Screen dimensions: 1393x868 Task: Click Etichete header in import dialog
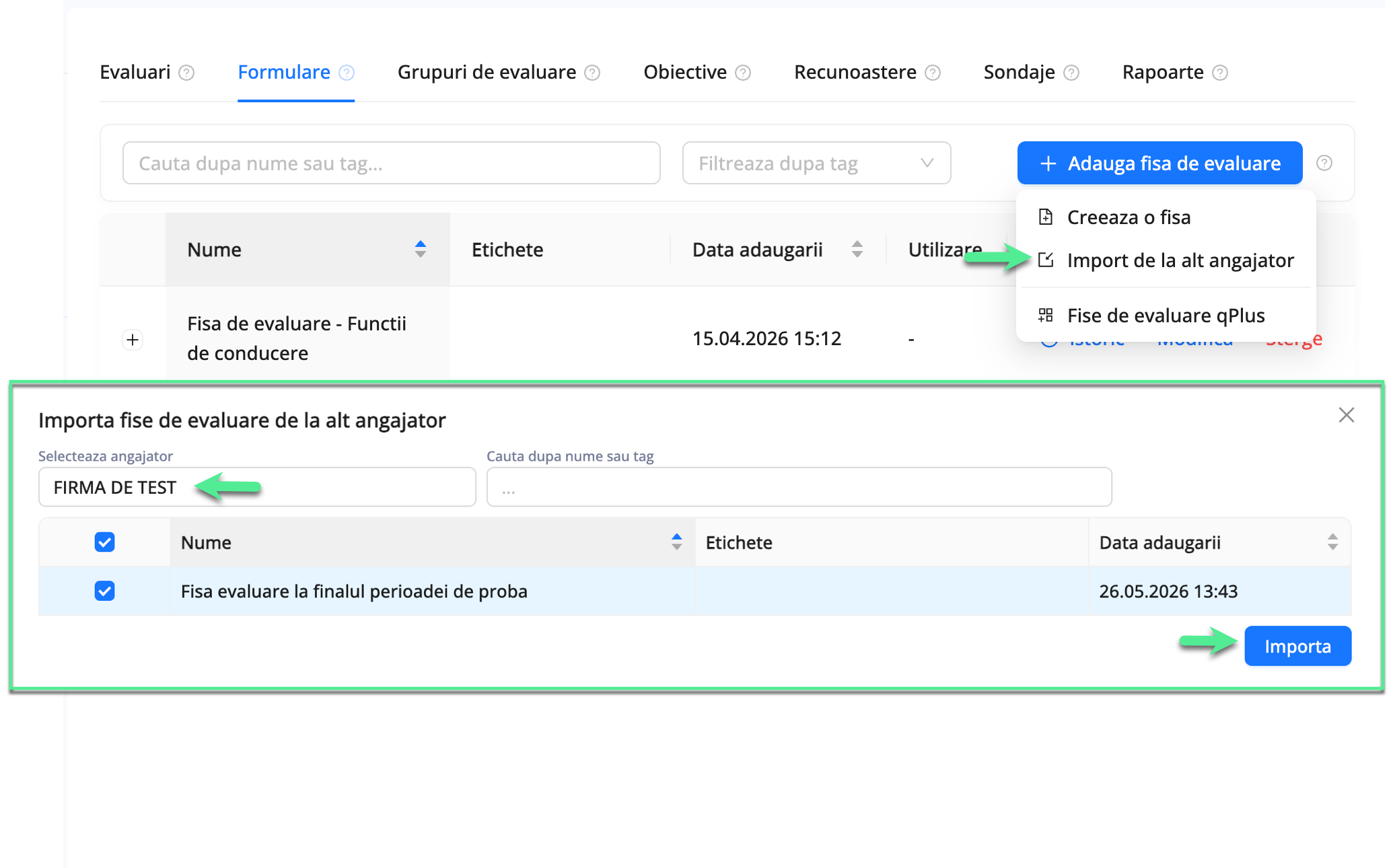739,542
